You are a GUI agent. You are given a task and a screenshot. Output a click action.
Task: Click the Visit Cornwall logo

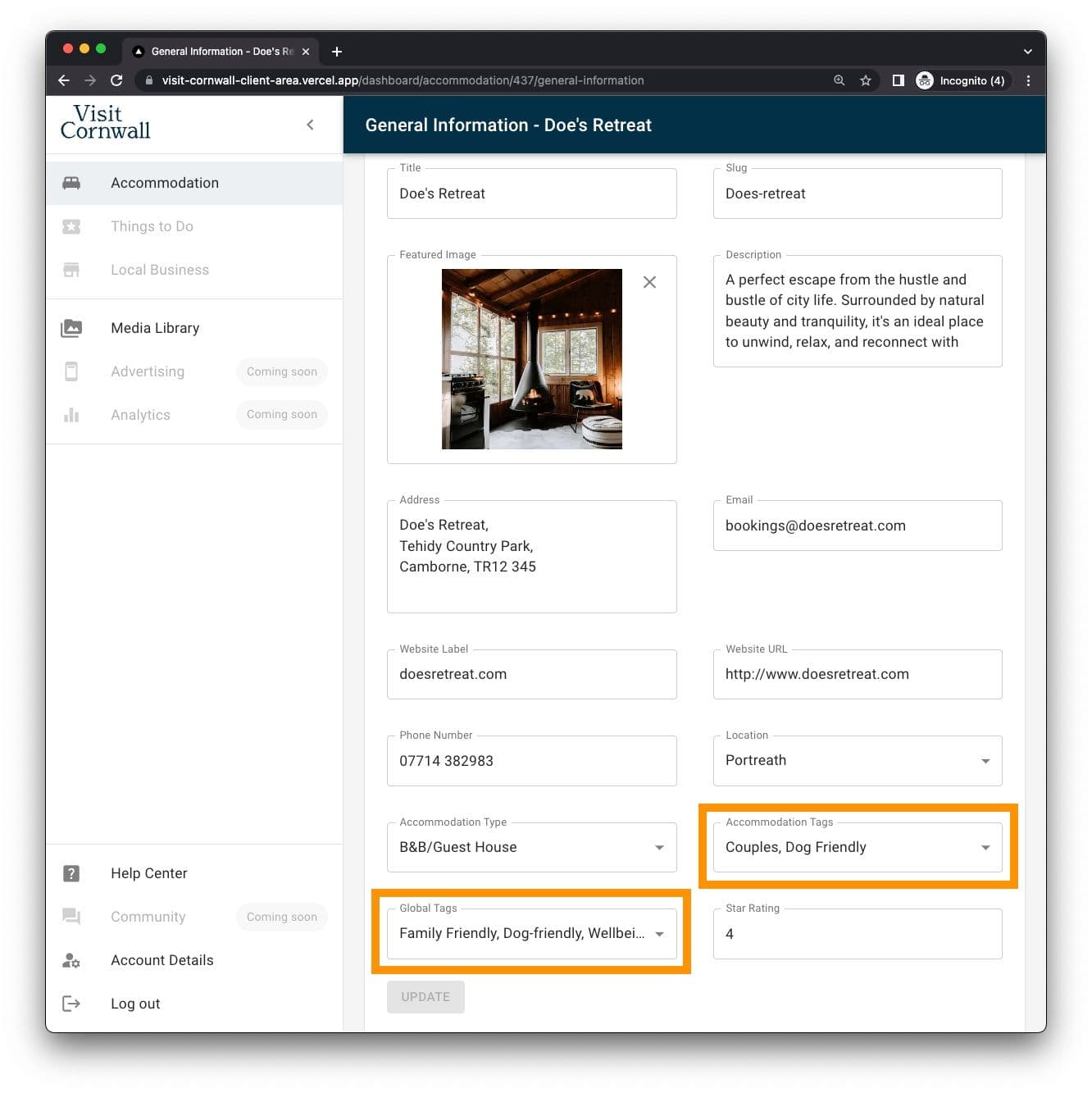click(x=106, y=122)
